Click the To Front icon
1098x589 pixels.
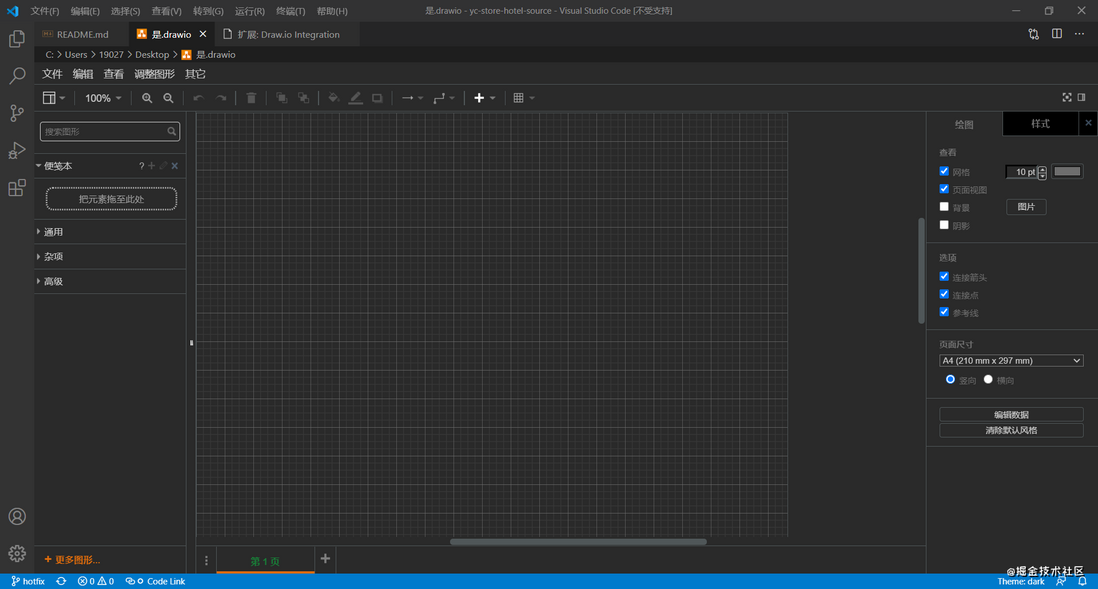tap(282, 98)
